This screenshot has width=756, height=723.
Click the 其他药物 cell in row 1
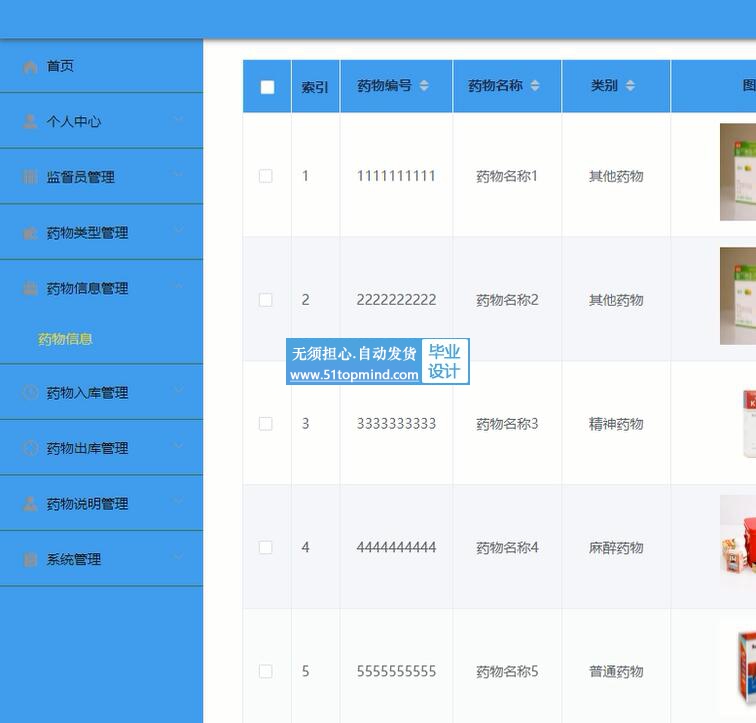pyautogui.click(x=616, y=176)
